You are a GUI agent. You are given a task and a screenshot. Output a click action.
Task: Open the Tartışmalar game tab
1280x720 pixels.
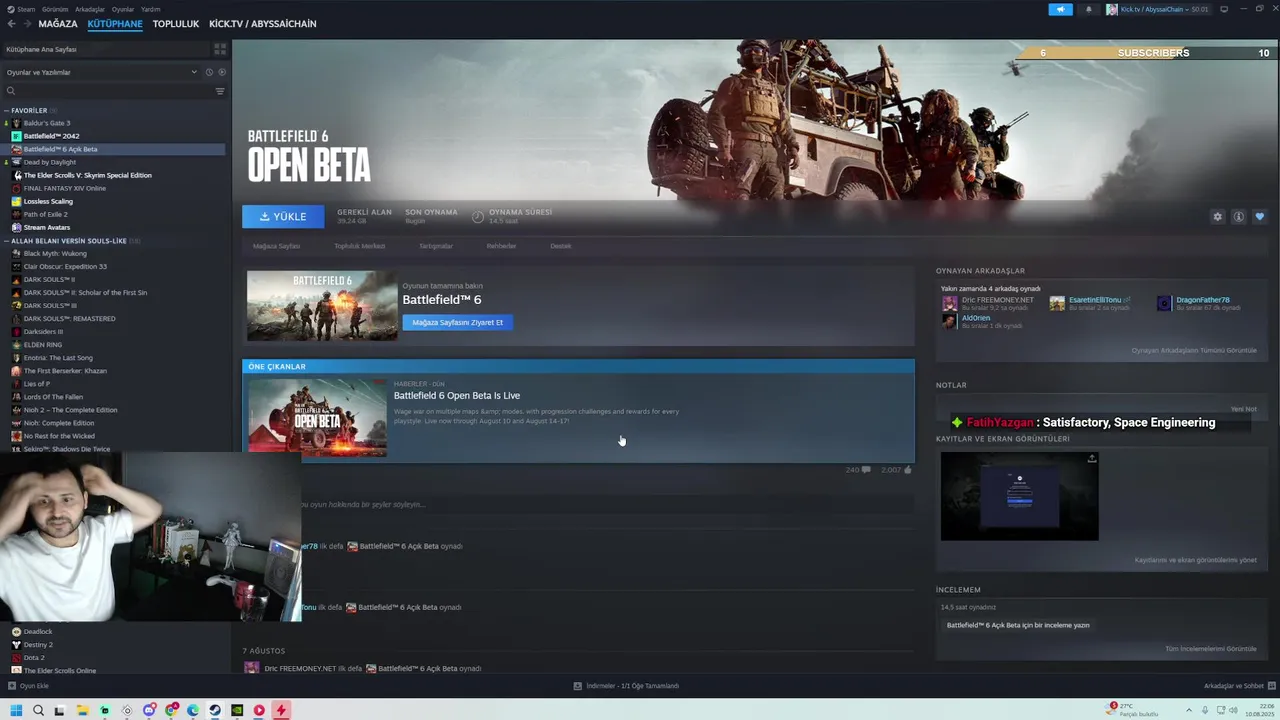point(436,246)
